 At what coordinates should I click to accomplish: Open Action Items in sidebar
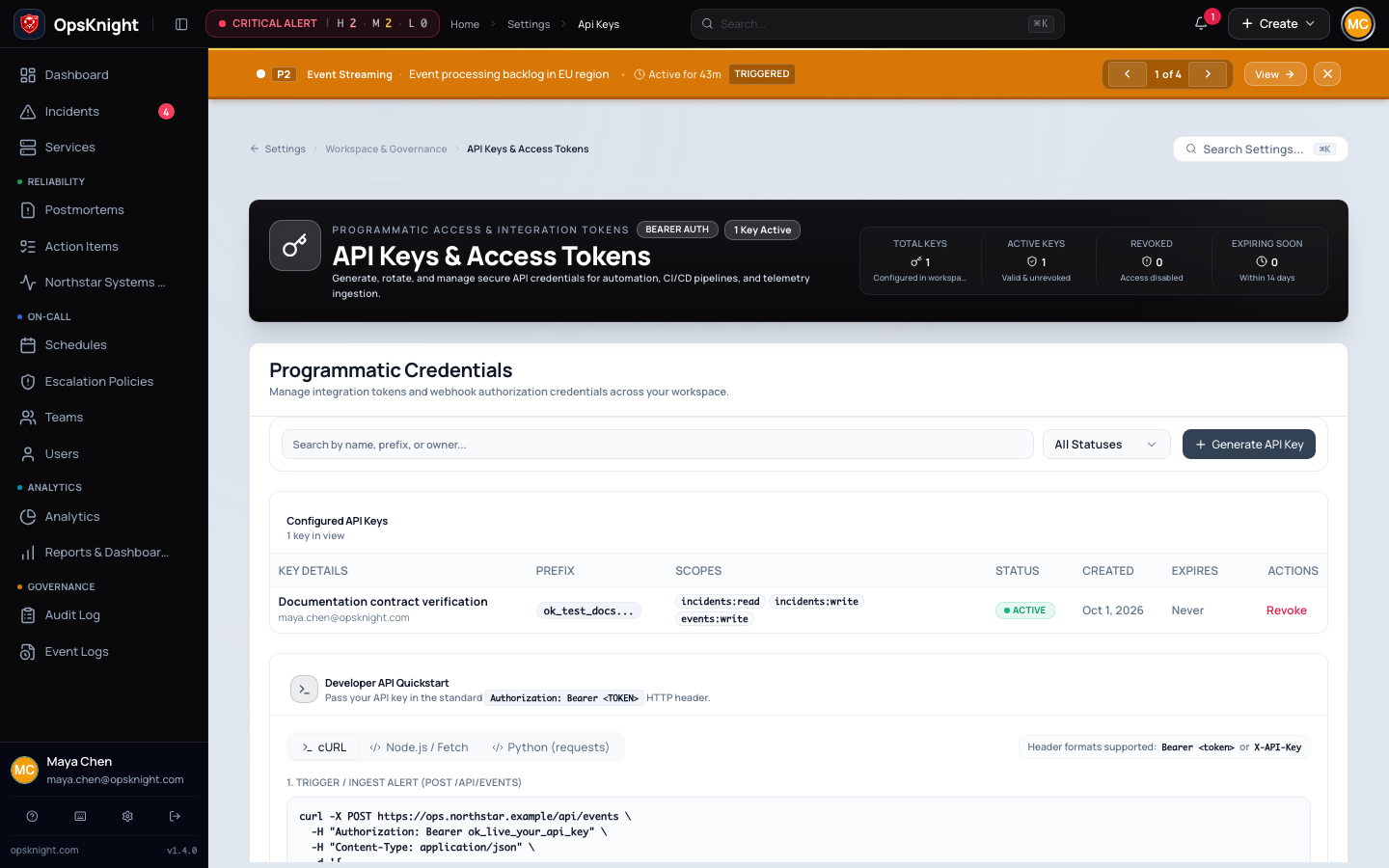[104, 247]
